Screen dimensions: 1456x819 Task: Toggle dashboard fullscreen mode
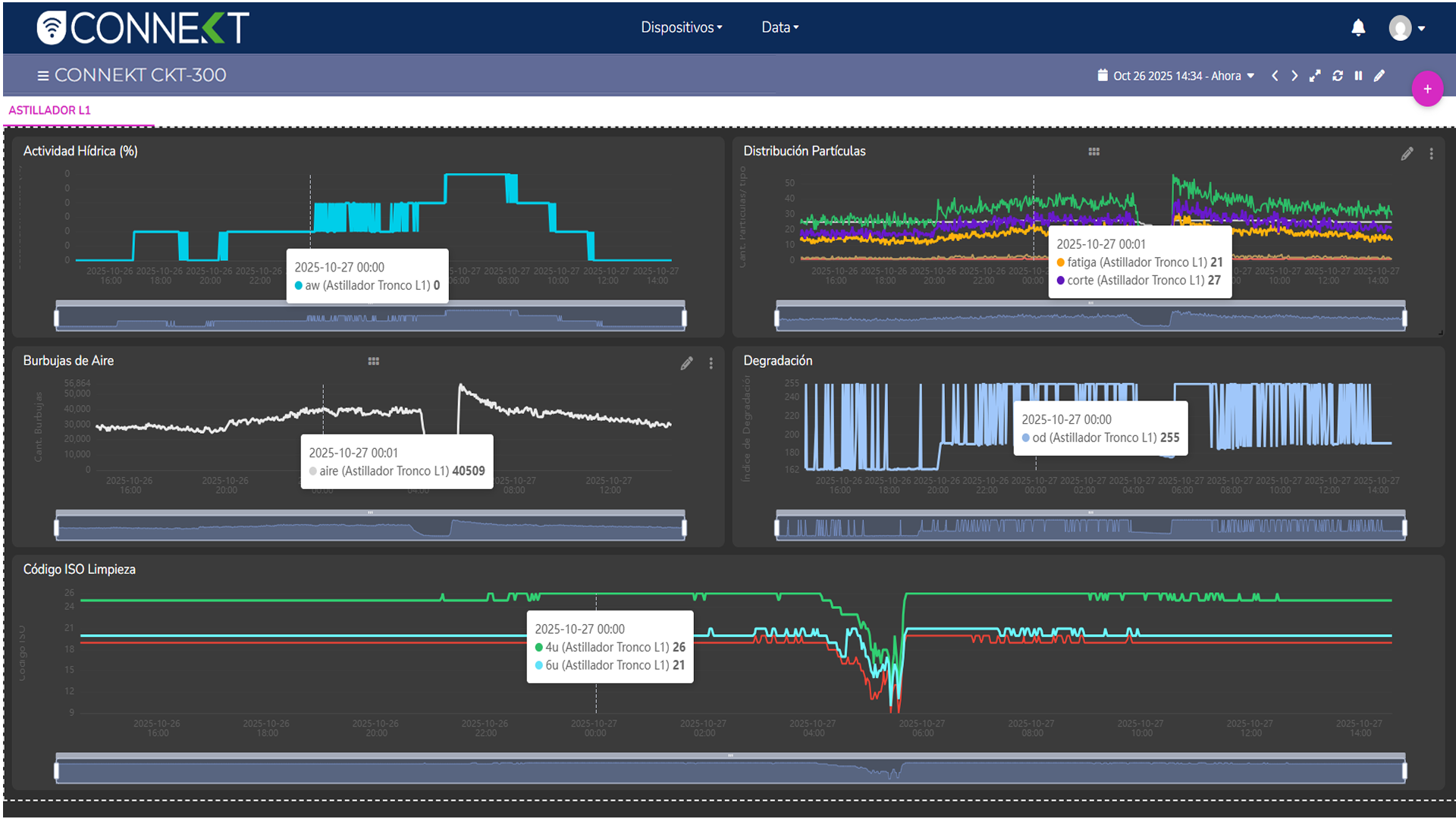point(1315,76)
